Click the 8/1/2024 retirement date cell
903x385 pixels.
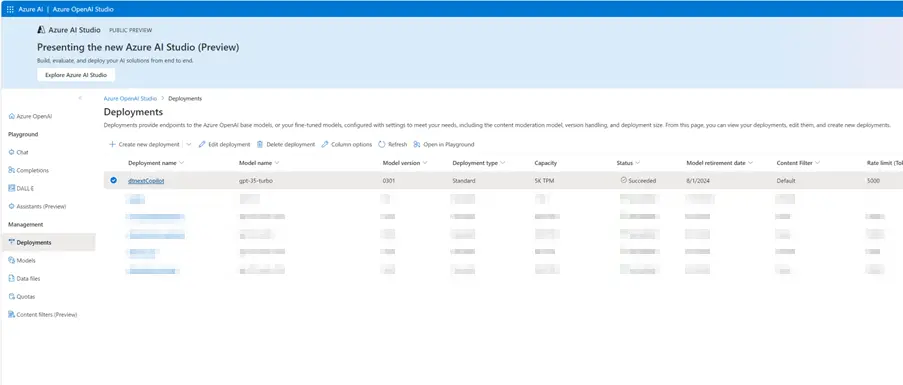coord(699,180)
